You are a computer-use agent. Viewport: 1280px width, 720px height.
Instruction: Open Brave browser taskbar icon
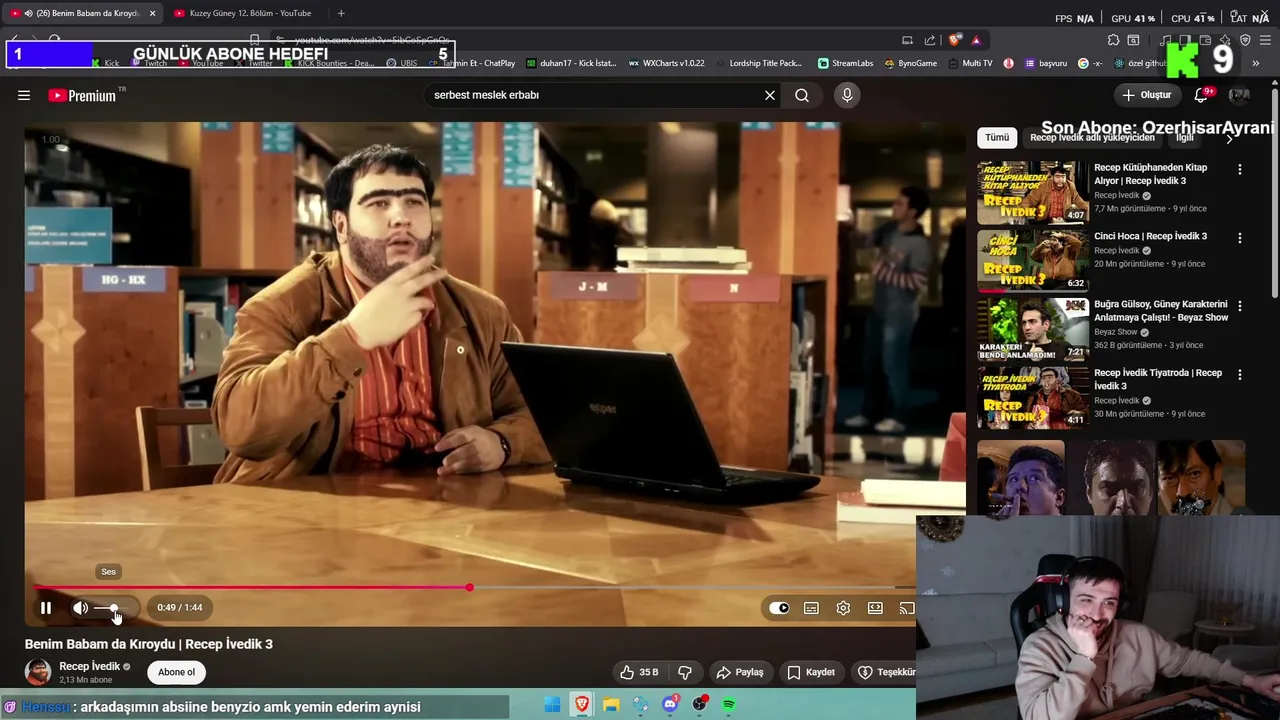[x=582, y=705]
